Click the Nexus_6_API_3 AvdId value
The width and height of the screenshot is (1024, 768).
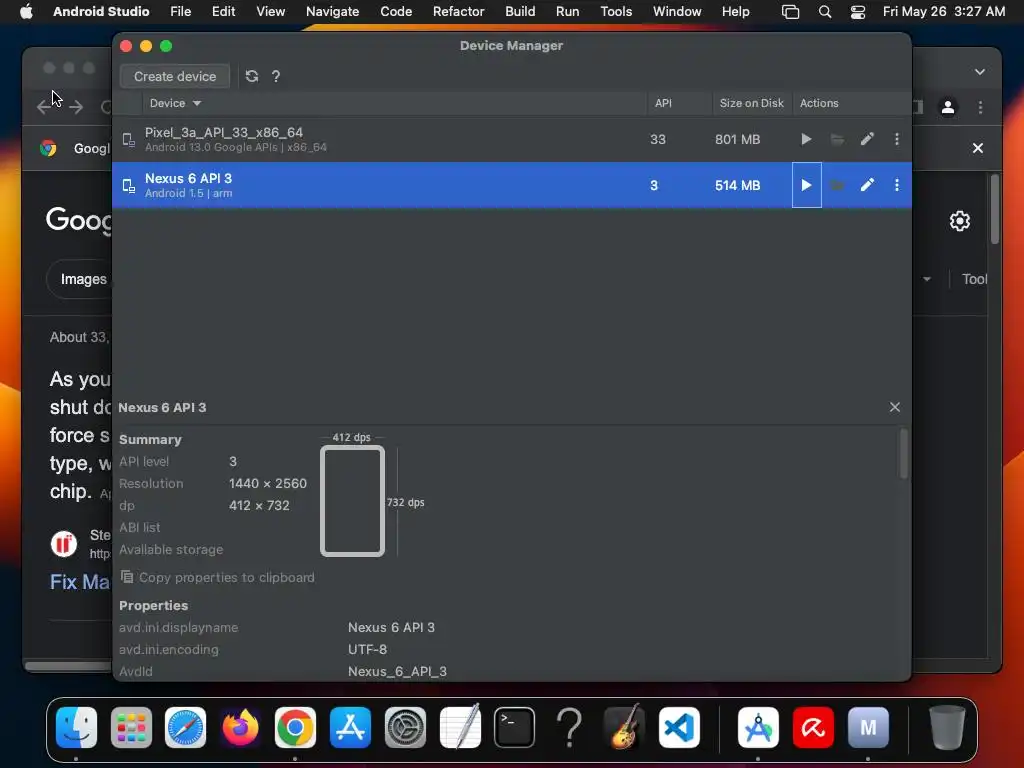point(397,671)
